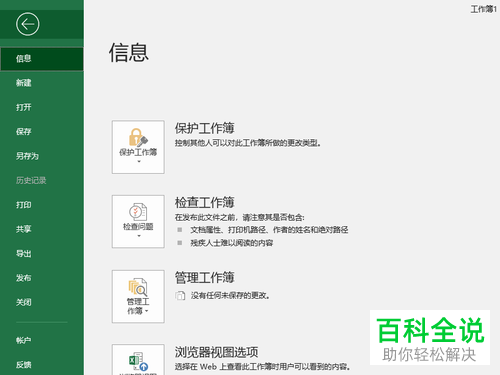Click the 检查工作簿 section heading
Image resolution: width=500 pixels, height=375 pixels.
tap(205, 202)
